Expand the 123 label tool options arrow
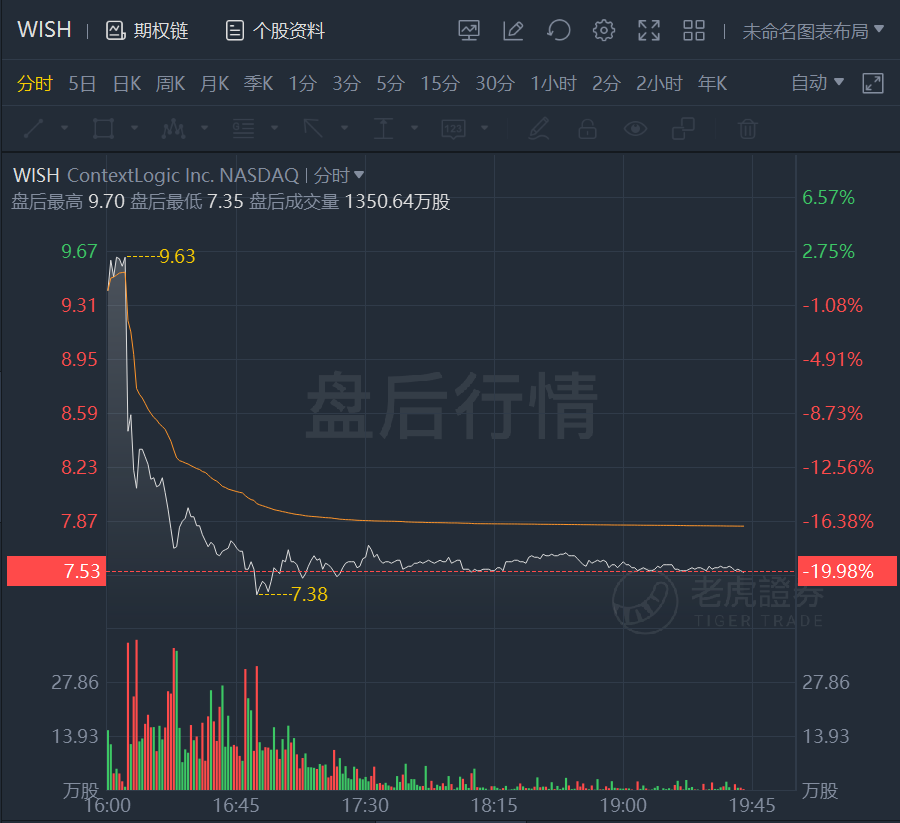 click(x=484, y=127)
